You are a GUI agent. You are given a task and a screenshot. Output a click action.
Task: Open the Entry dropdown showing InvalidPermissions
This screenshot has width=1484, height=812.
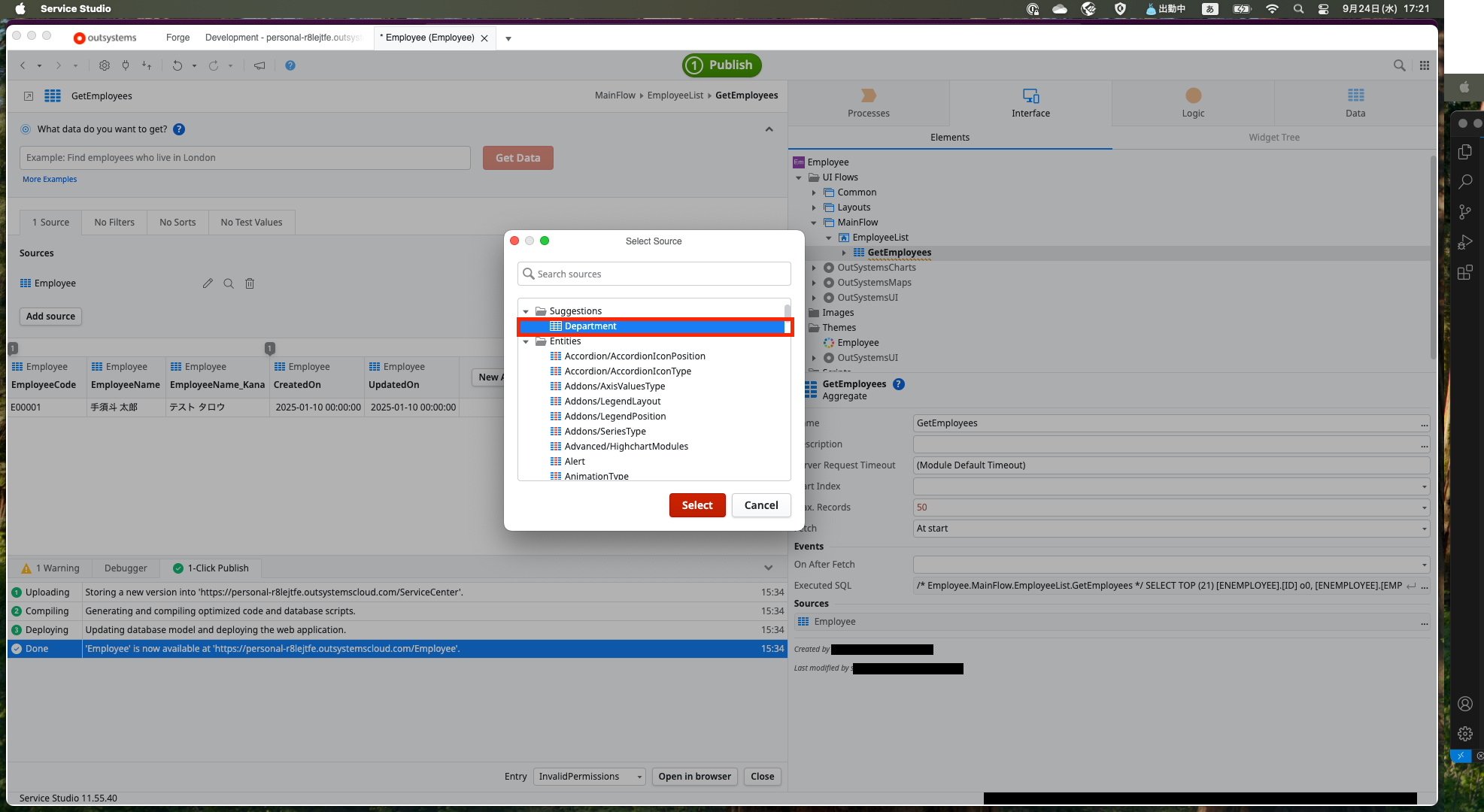tap(590, 777)
